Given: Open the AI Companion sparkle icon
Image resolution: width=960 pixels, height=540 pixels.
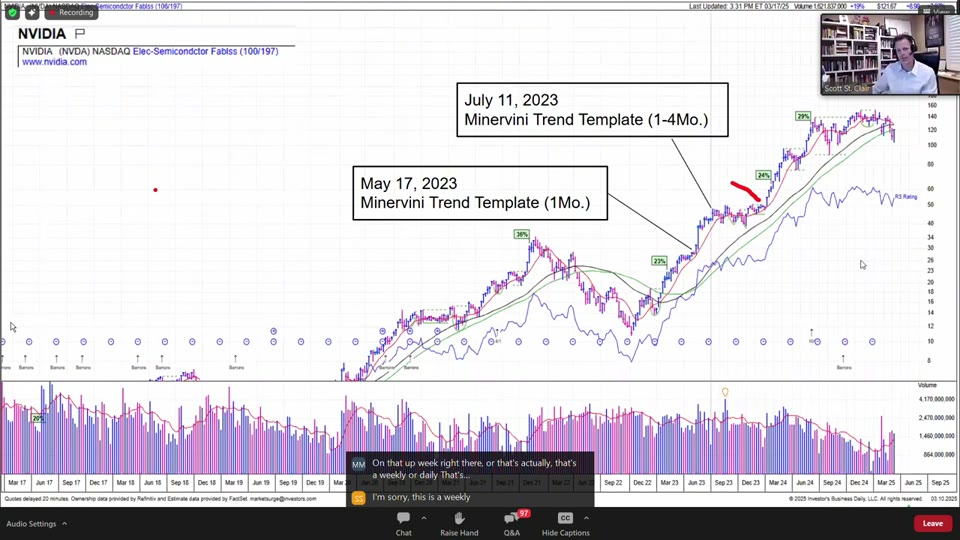Looking at the screenshot, I should pos(32,12).
